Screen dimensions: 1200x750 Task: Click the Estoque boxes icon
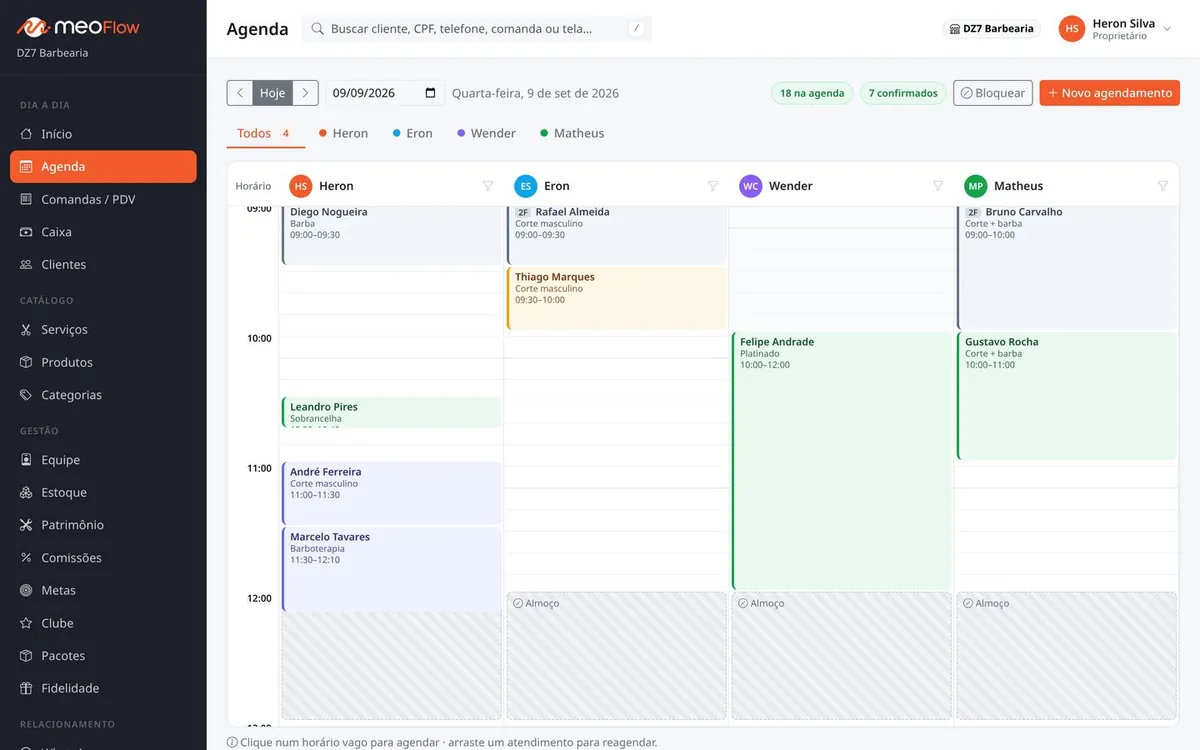pos(27,493)
